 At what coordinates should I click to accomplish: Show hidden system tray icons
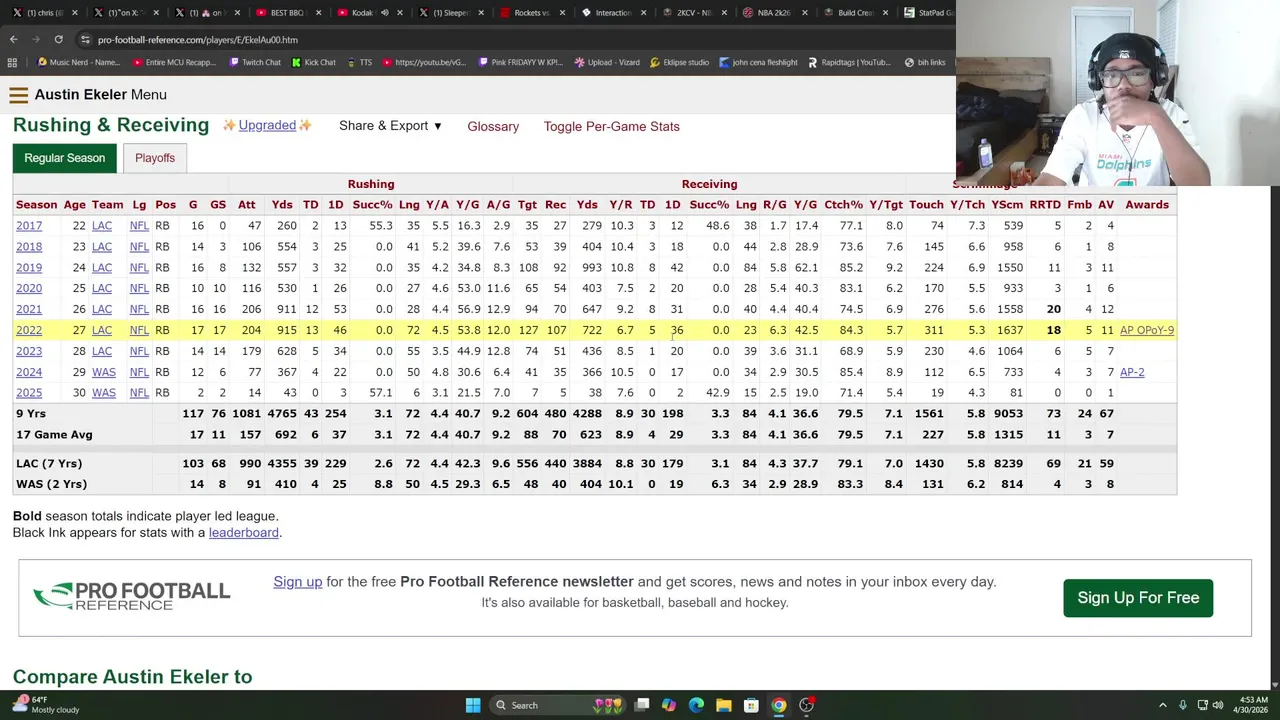(1164, 705)
